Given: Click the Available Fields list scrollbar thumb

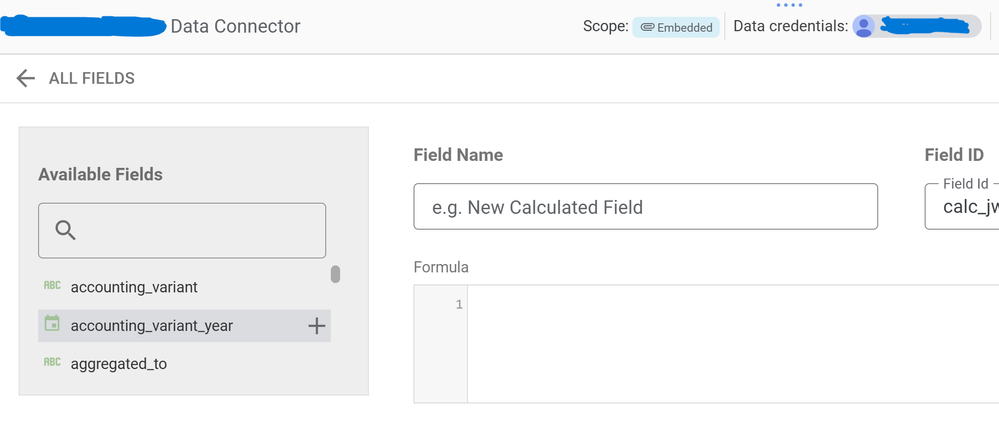Looking at the screenshot, I should [335, 275].
